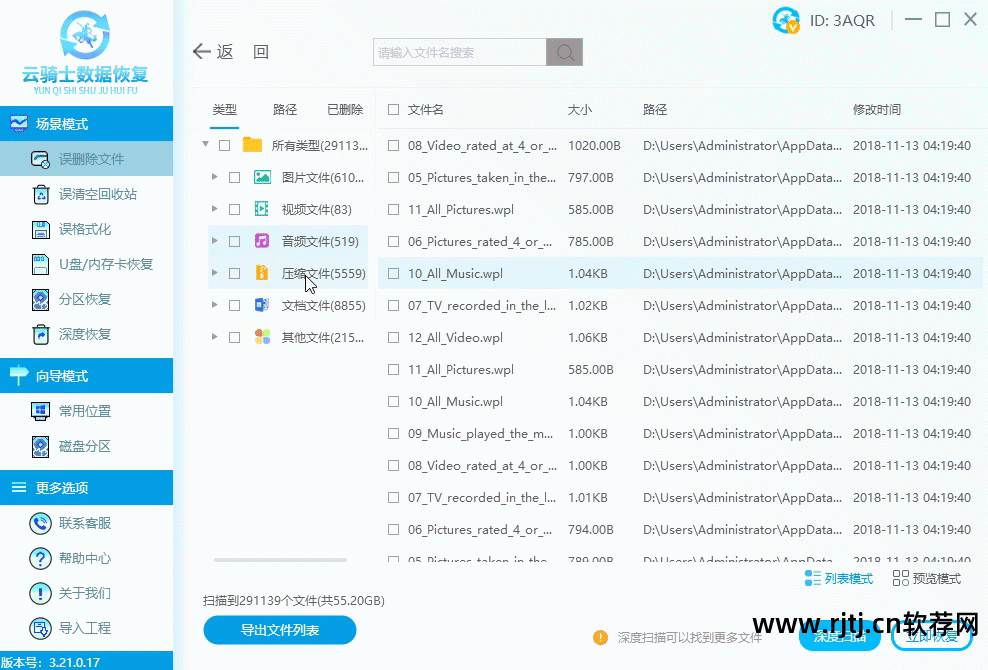Check the 视频文件(83) checkbox

234,209
